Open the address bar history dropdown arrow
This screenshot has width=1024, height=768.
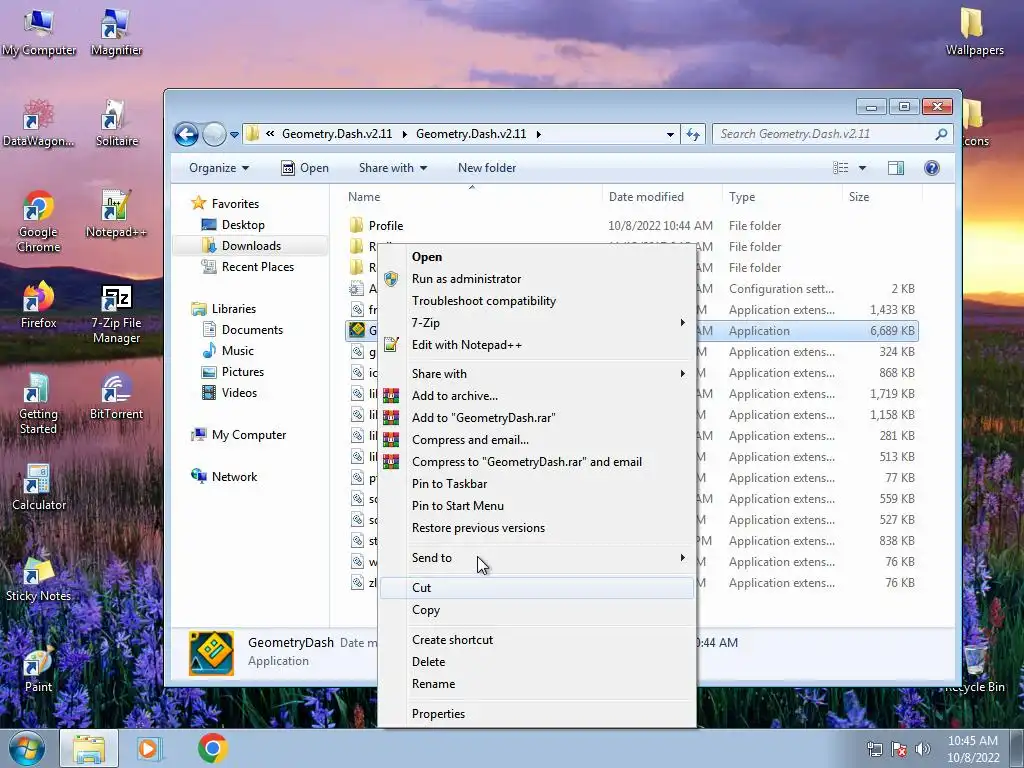(x=670, y=135)
